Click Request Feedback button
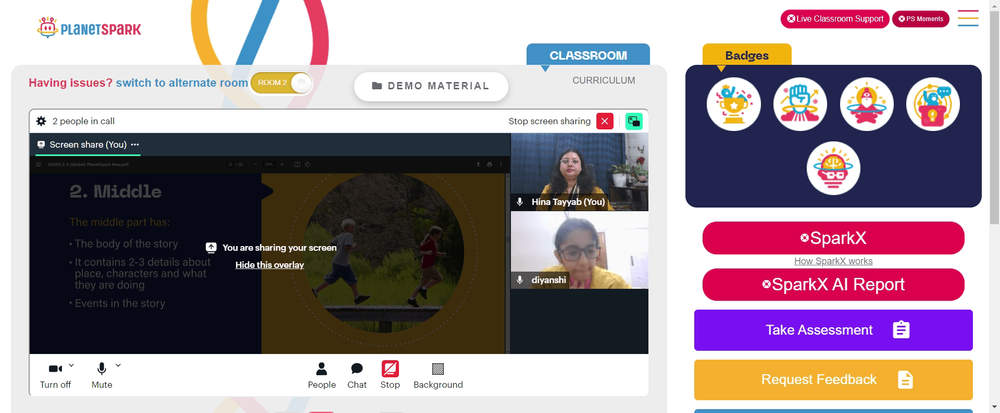 tap(833, 380)
